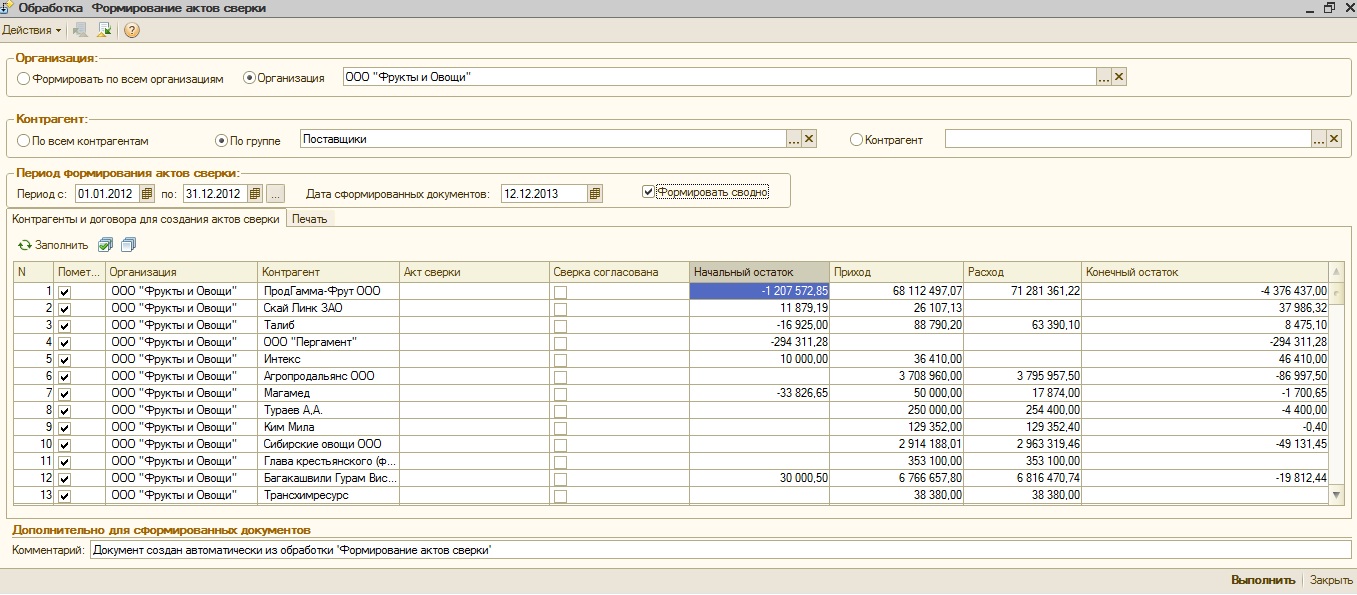Open period selection ellipsis button
The height and width of the screenshot is (595, 1357).
276,193
